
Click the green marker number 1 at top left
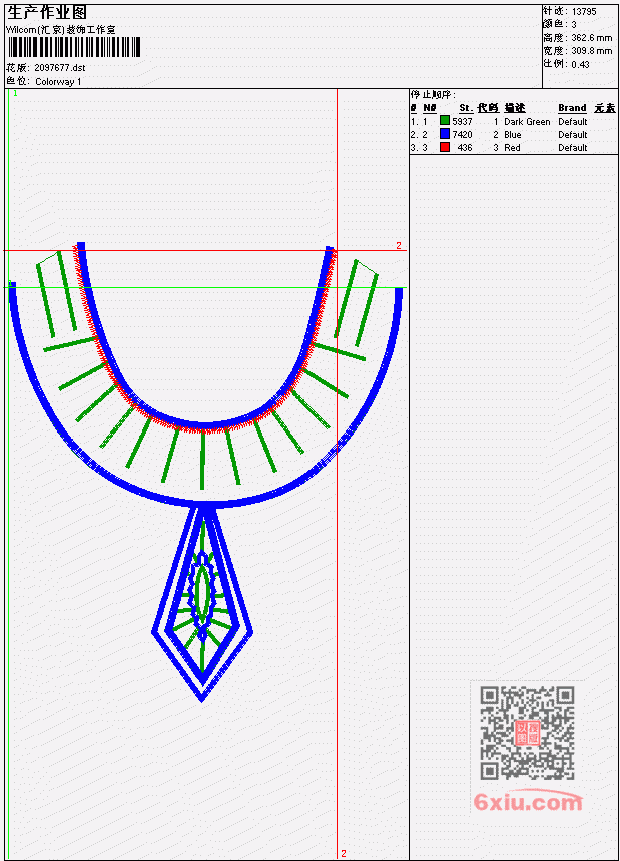(15, 93)
